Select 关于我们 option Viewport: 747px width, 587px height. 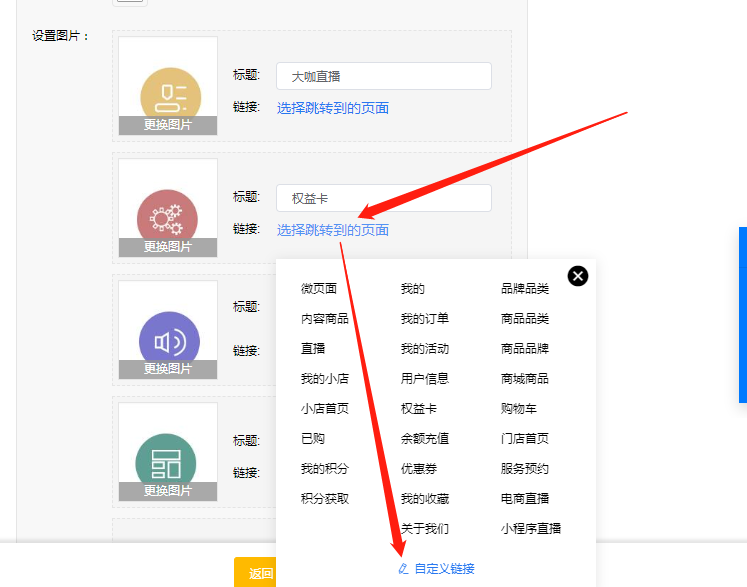[425, 529]
